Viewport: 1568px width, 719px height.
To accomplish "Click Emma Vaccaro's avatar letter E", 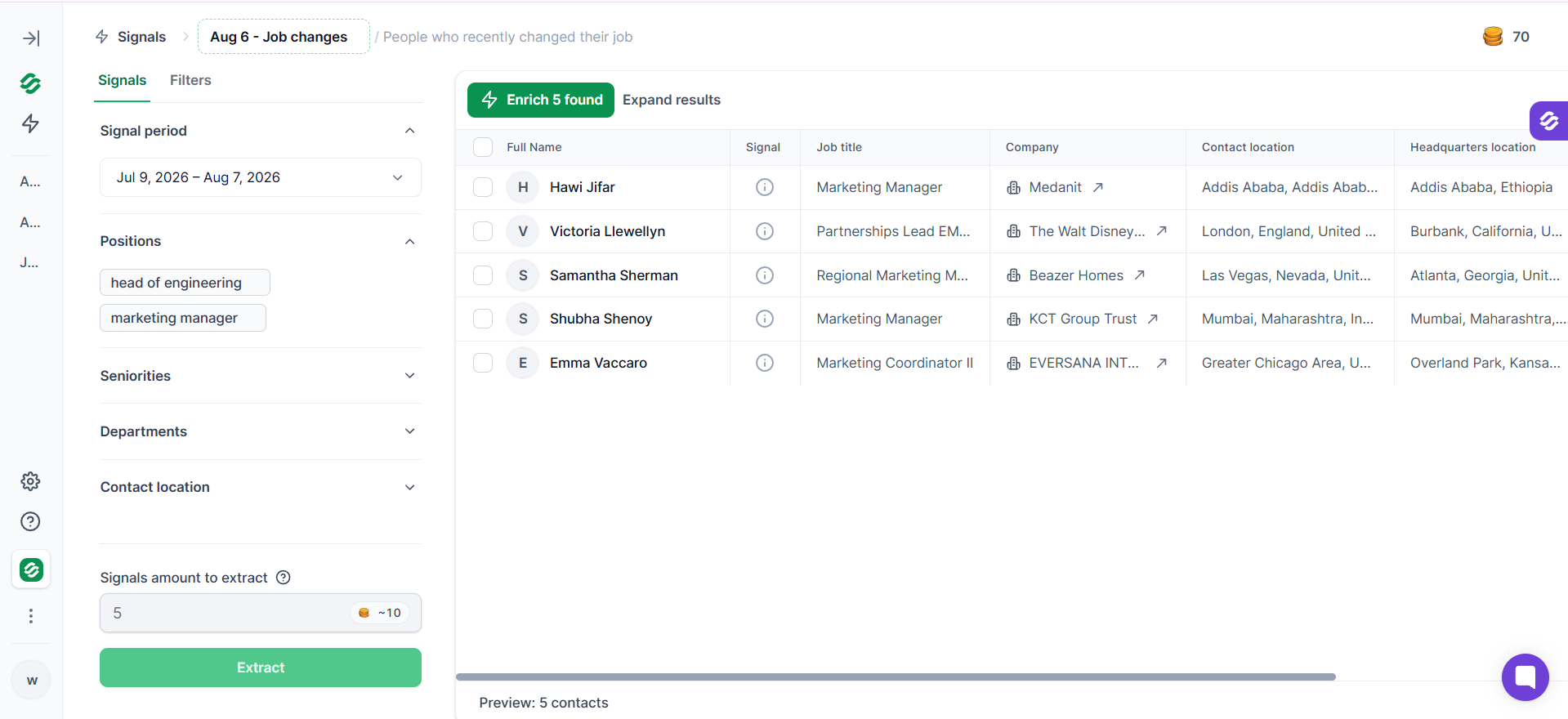I will [x=523, y=363].
